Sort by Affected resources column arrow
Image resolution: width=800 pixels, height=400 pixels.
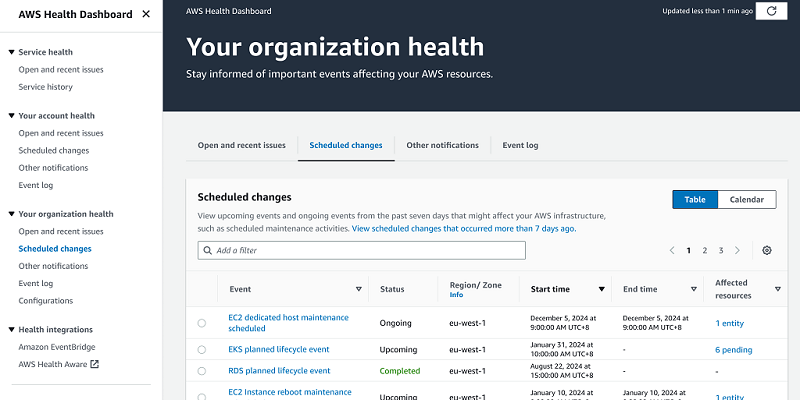pos(778,289)
